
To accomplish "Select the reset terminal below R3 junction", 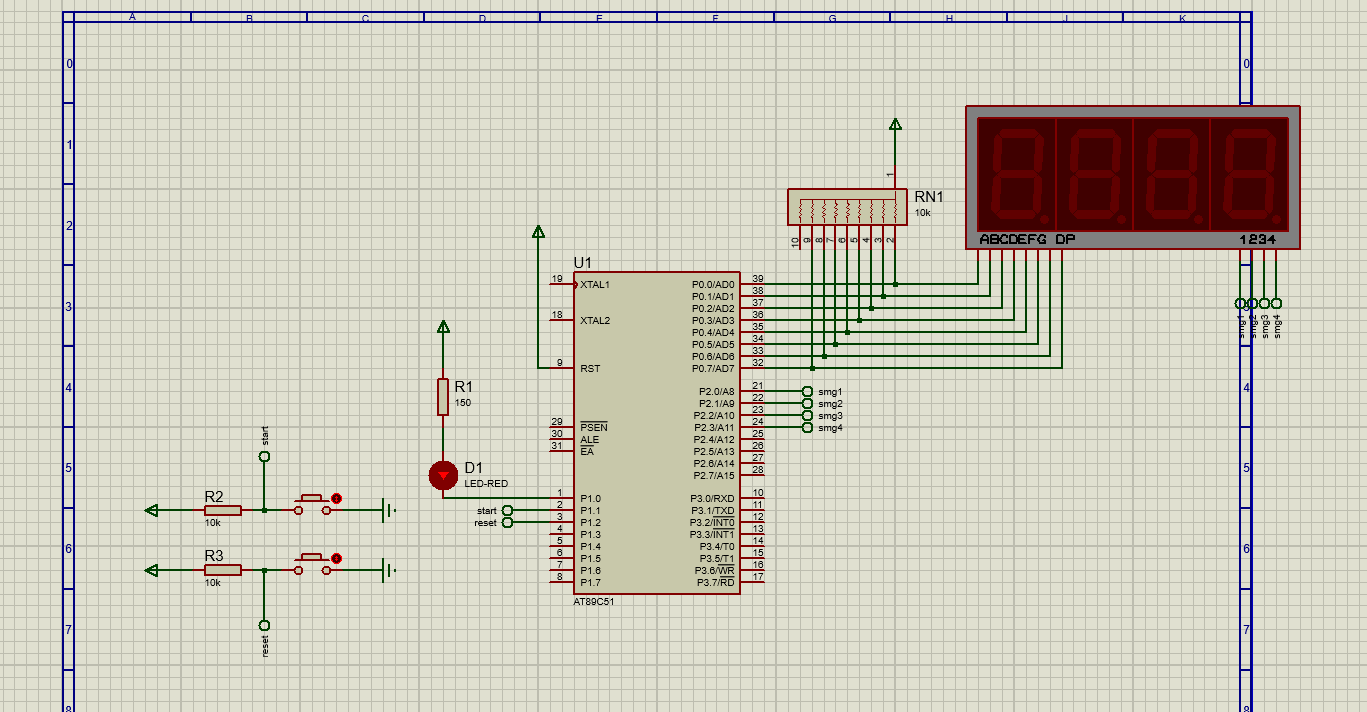I will 264,625.
